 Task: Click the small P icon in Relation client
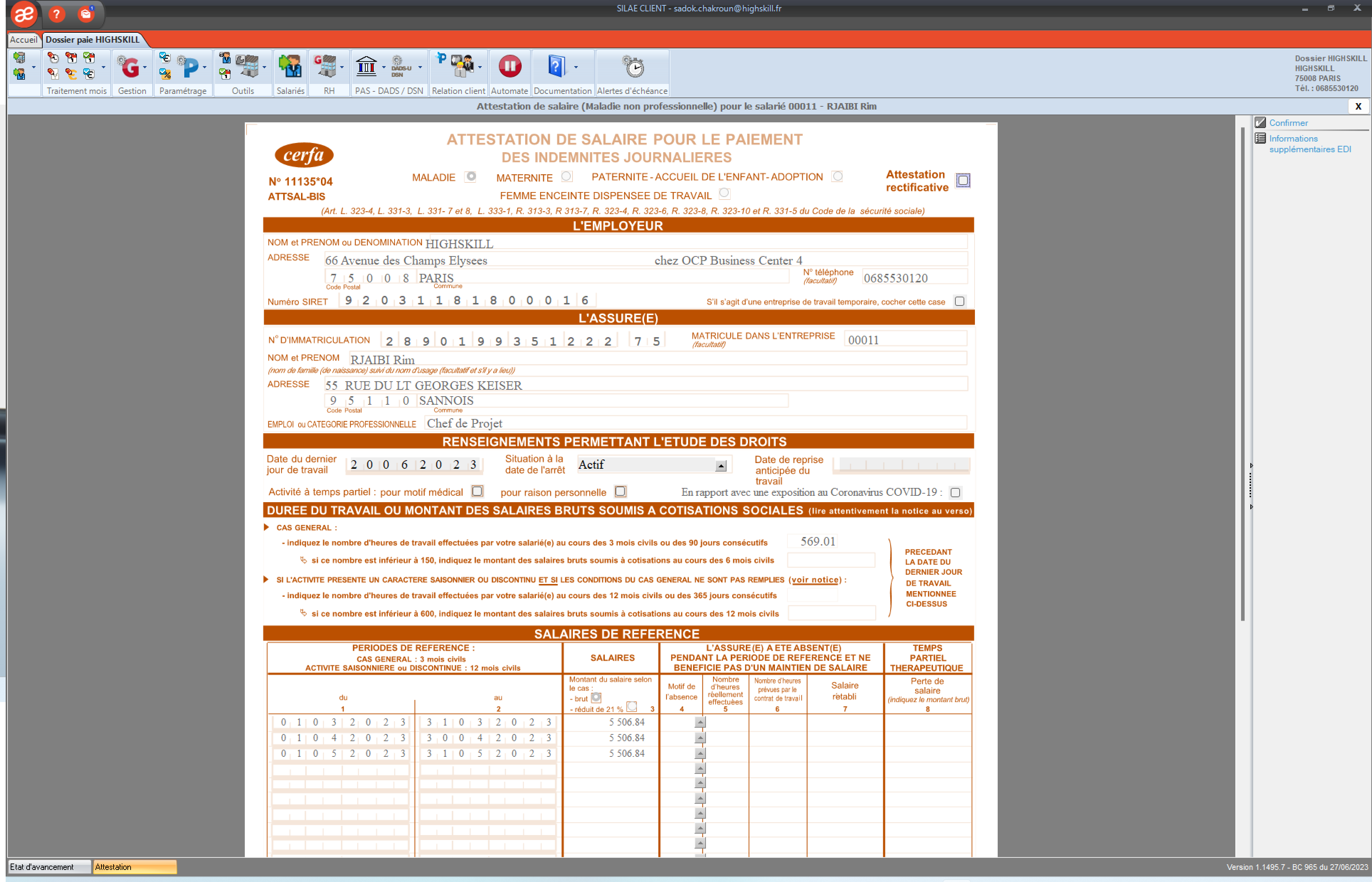441,58
